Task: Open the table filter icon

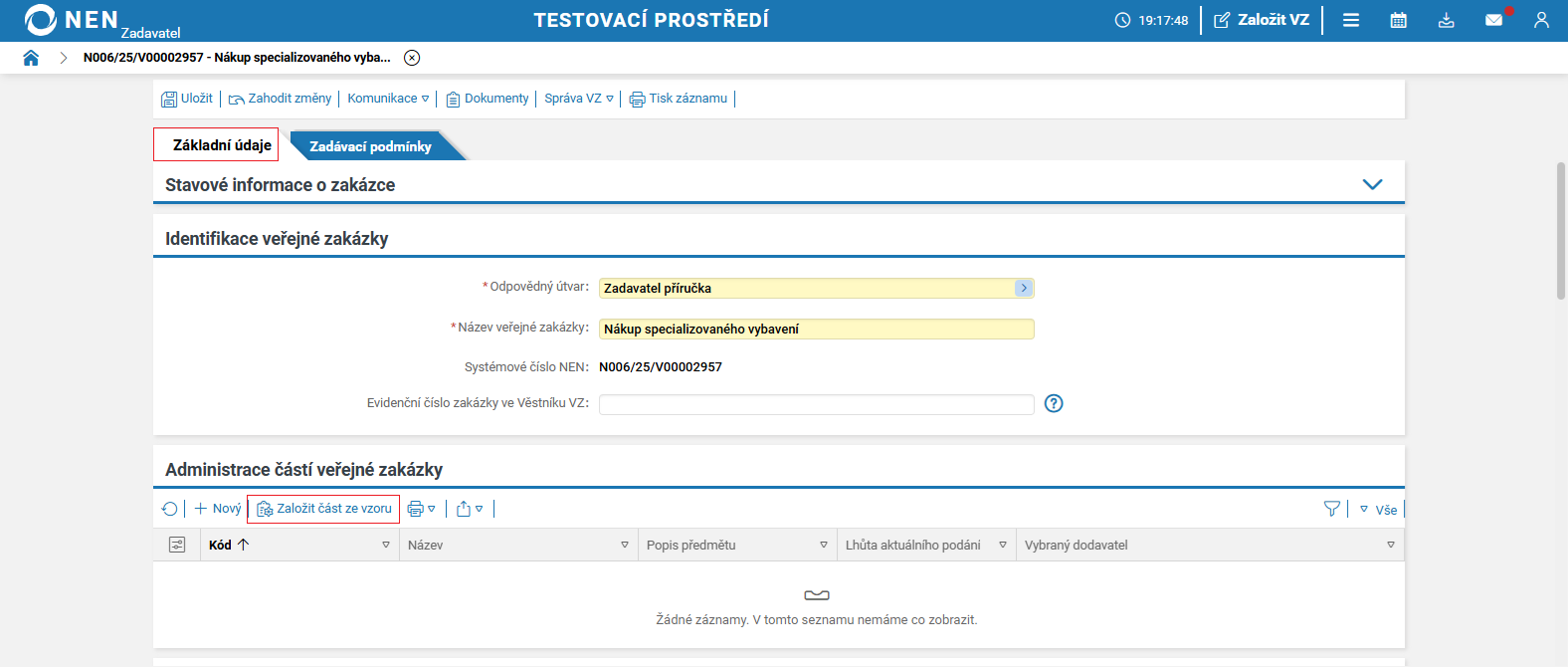Action: pyautogui.click(x=1332, y=509)
